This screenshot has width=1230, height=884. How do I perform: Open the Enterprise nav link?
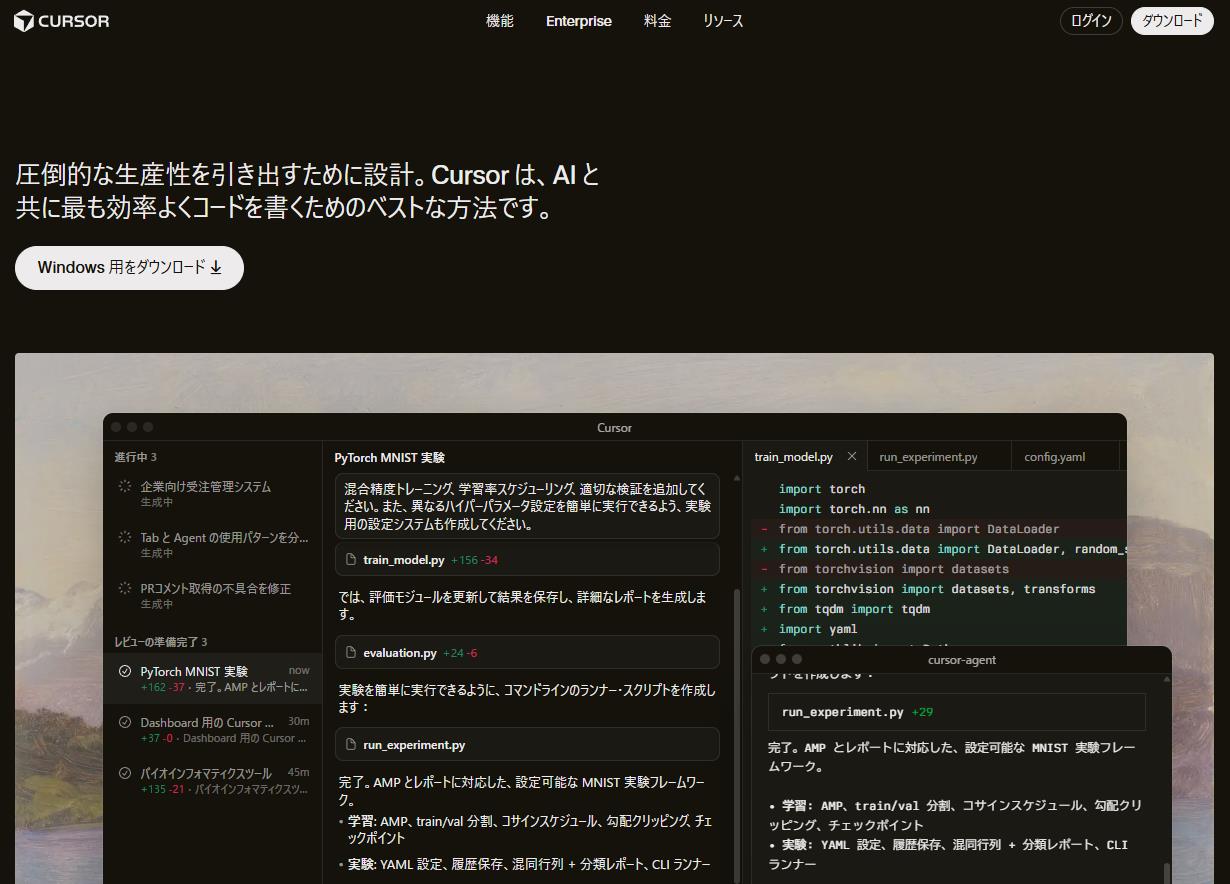pyautogui.click(x=579, y=21)
